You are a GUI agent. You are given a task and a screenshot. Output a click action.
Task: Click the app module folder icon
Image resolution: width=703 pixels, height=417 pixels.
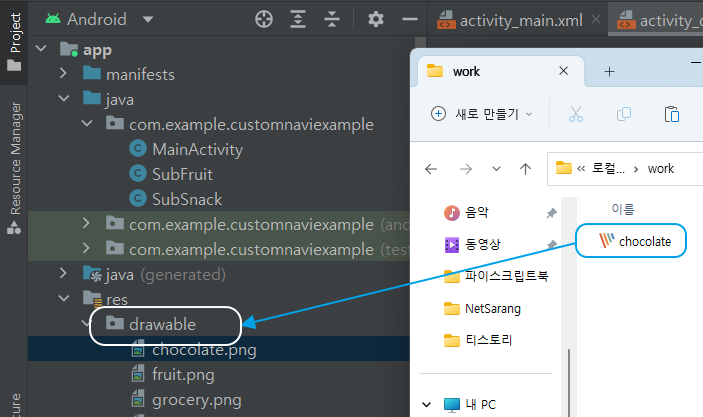click(69, 49)
